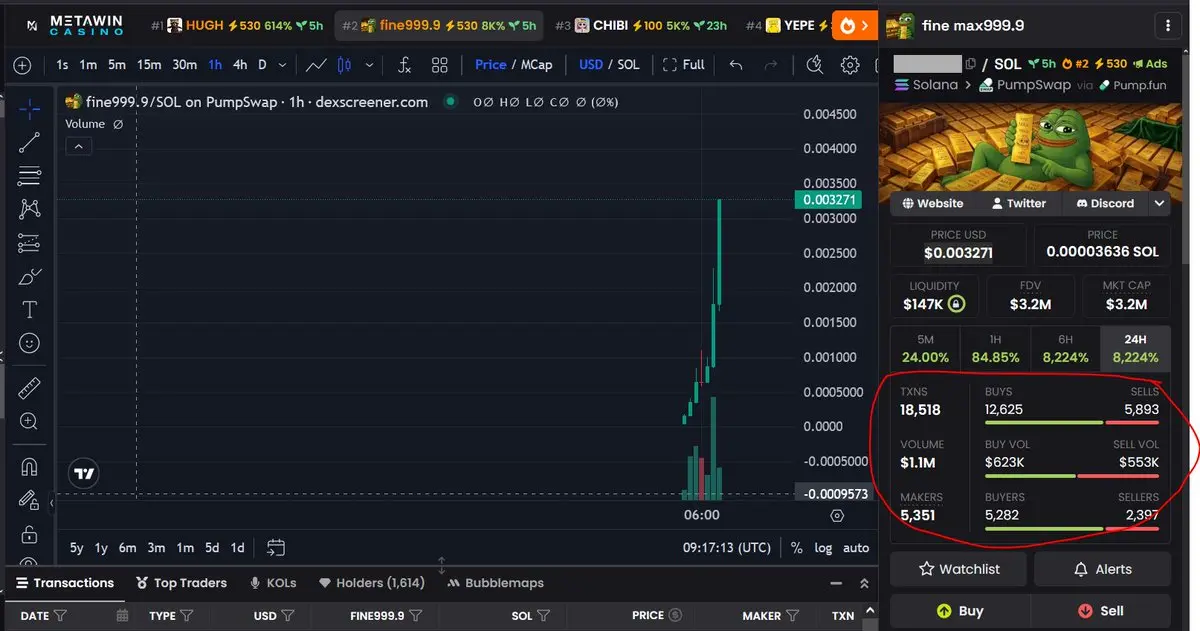
Task: Switch chart to MCap view
Action: tap(536, 65)
